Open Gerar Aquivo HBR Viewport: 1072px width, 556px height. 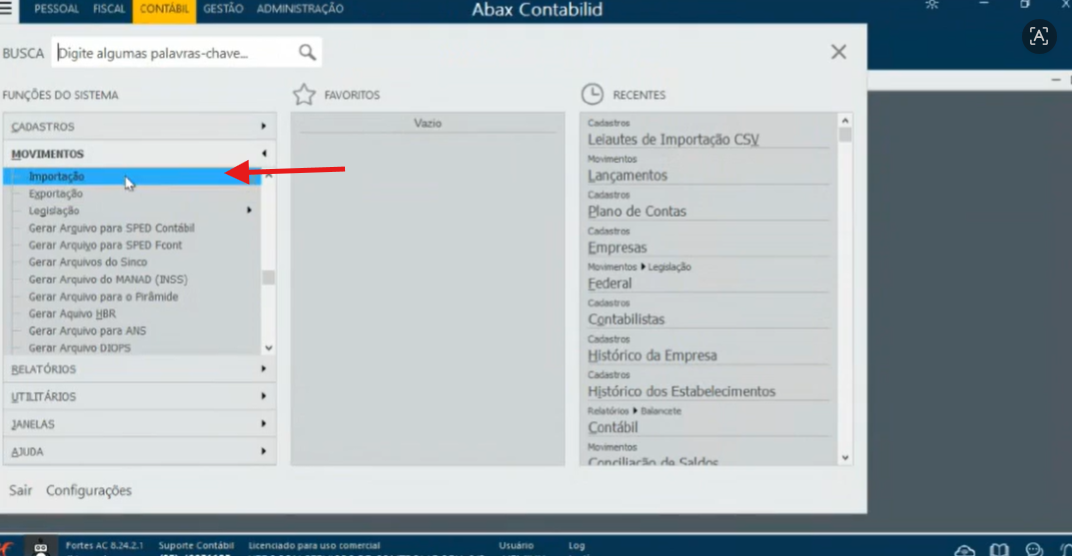(72, 313)
